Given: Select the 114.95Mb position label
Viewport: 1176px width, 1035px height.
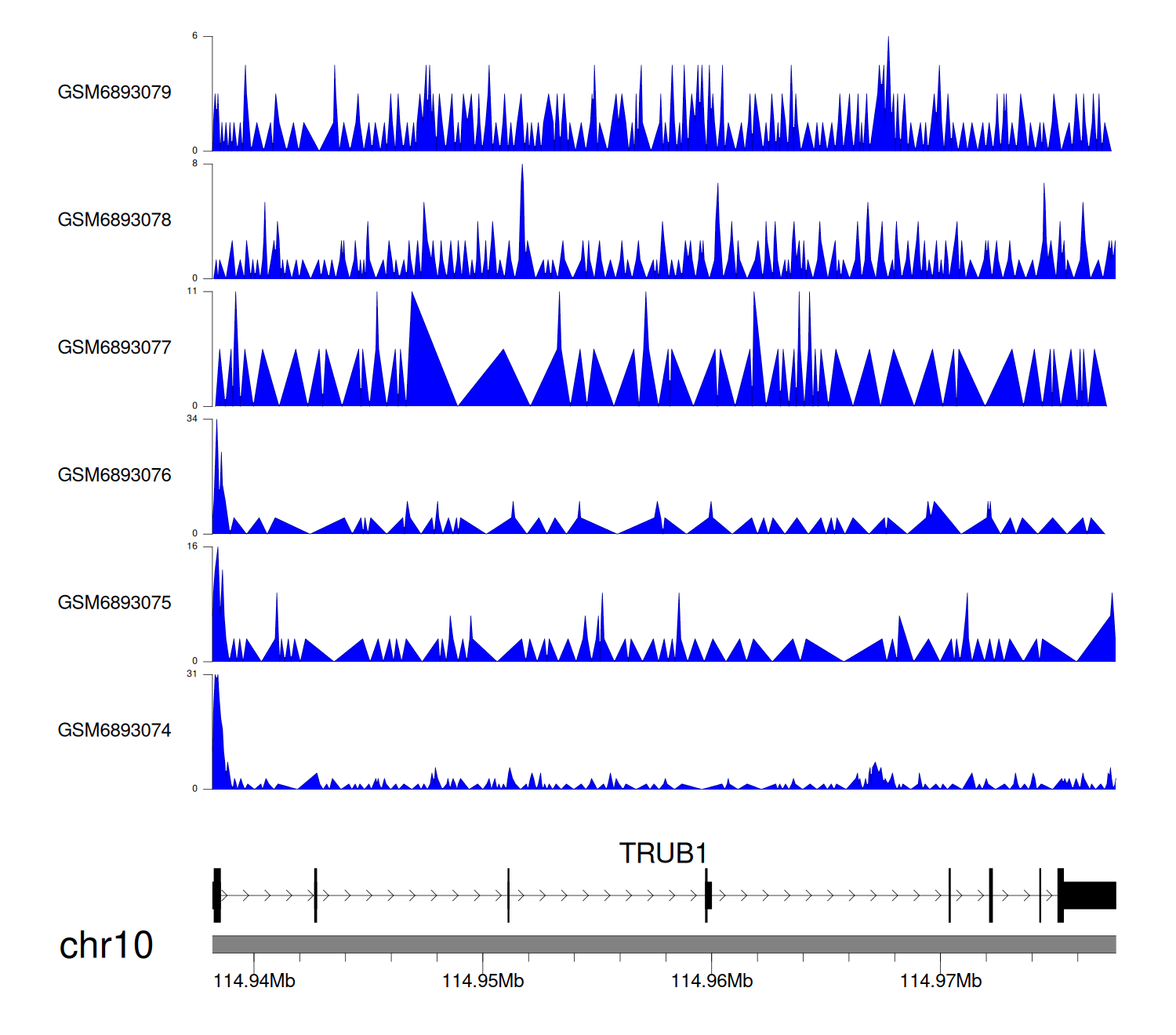Looking at the screenshot, I should pyautogui.click(x=483, y=981).
